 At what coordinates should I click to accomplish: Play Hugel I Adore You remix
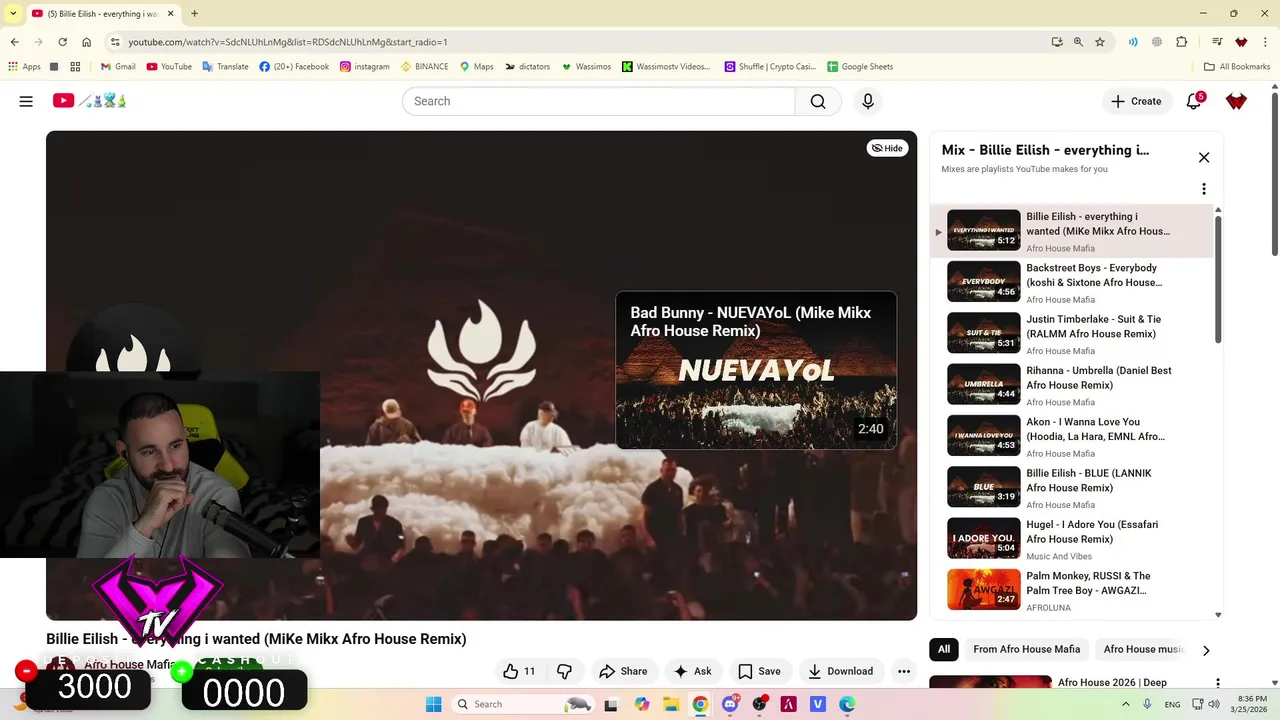[x=1071, y=538]
